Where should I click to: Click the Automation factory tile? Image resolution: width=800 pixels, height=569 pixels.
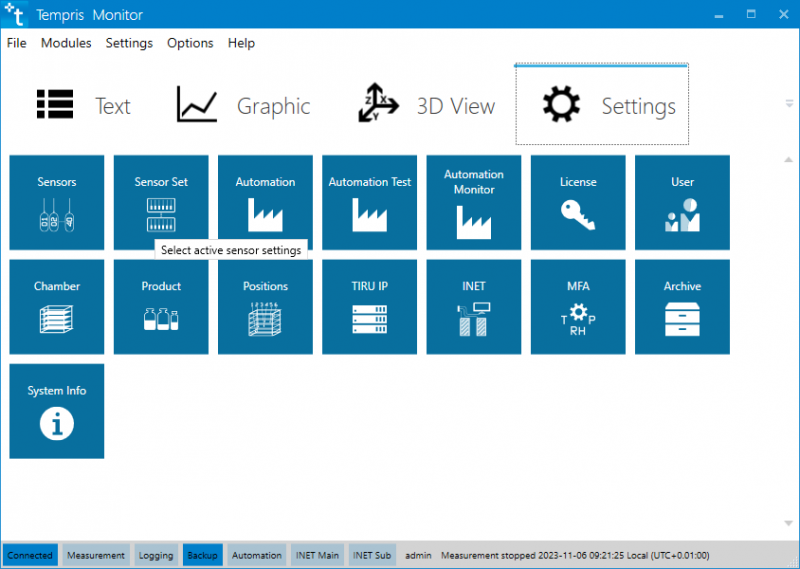(265, 202)
